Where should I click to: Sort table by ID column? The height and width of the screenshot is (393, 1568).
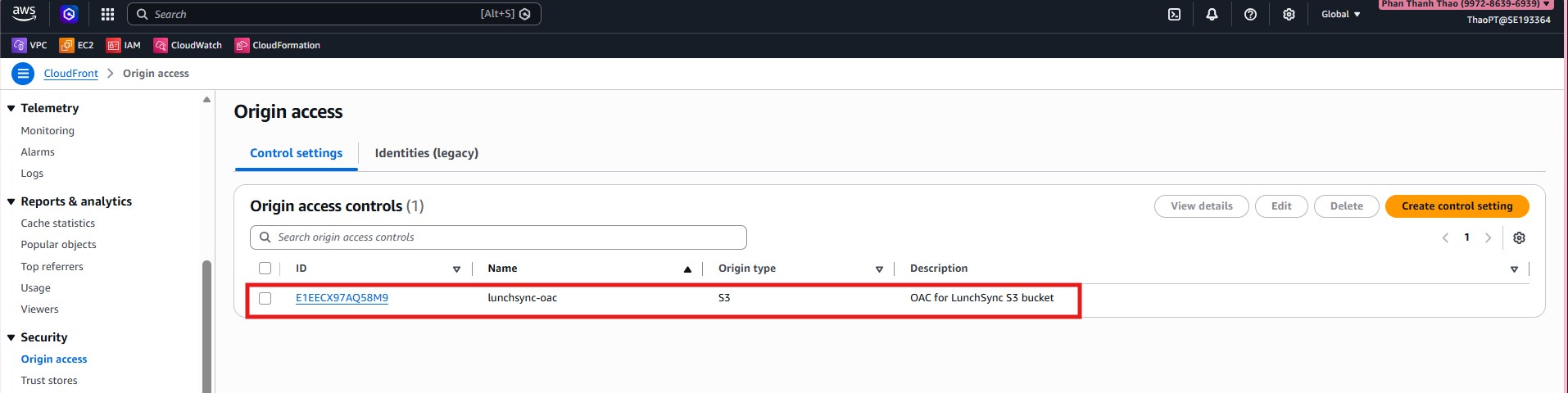pyautogui.click(x=456, y=269)
